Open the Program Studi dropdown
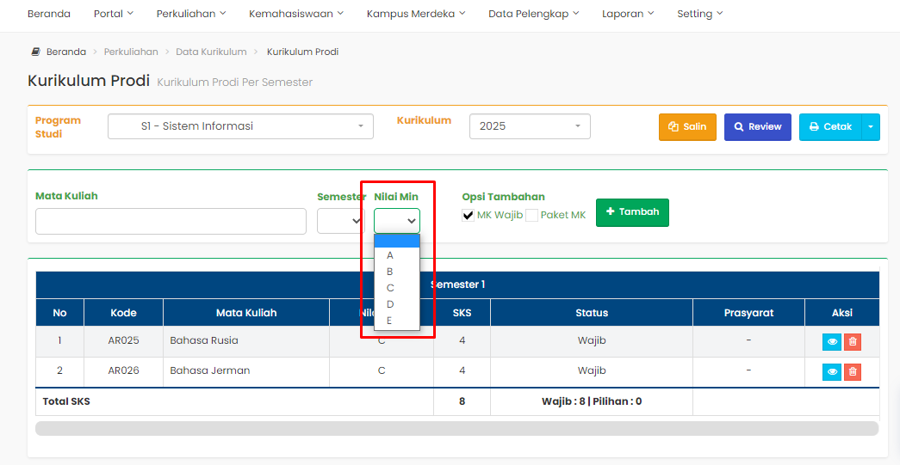The width and height of the screenshot is (900, 465). pyautogui.click(x=240, y=126)
